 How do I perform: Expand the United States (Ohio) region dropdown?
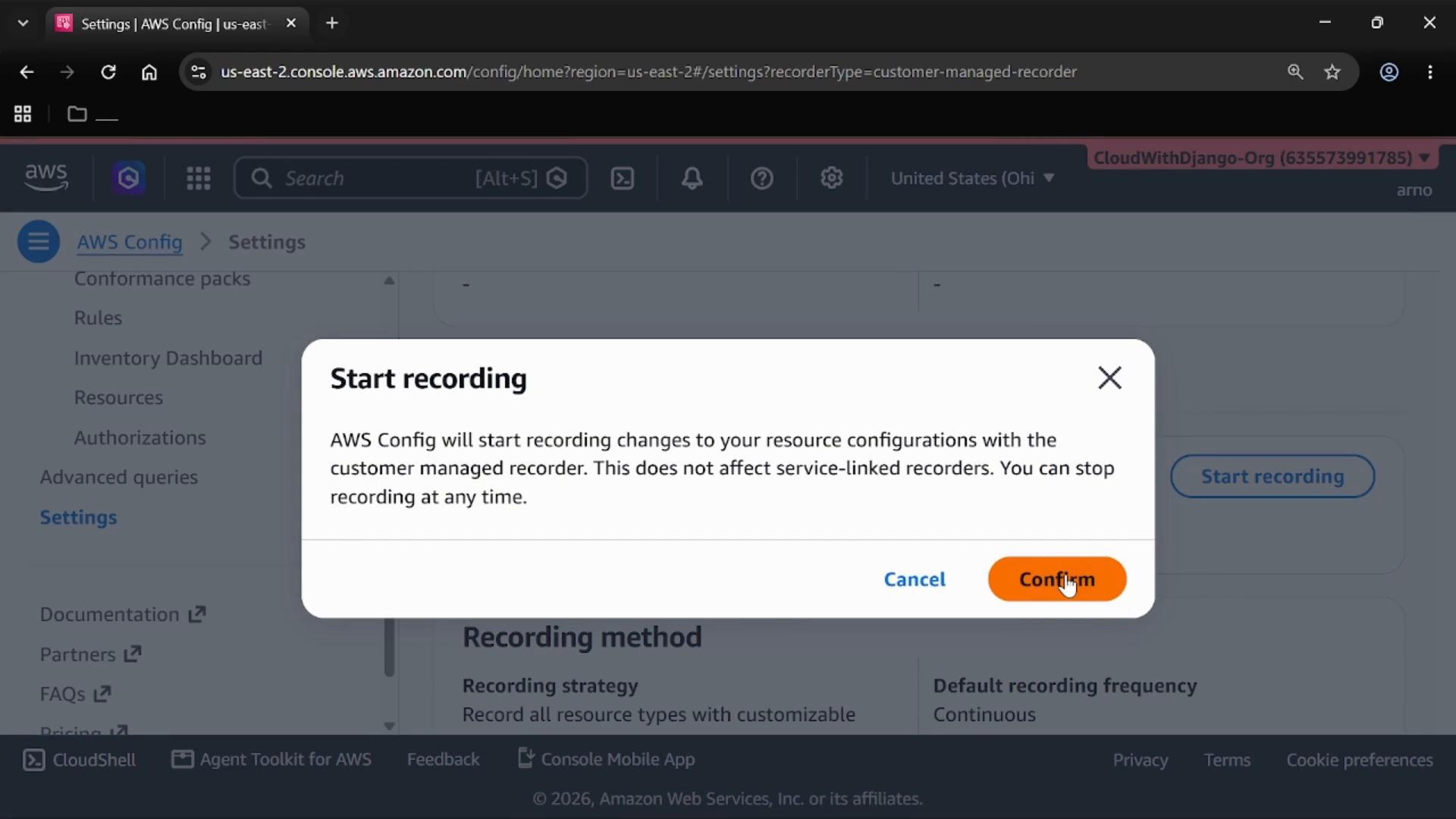point(973,178)
